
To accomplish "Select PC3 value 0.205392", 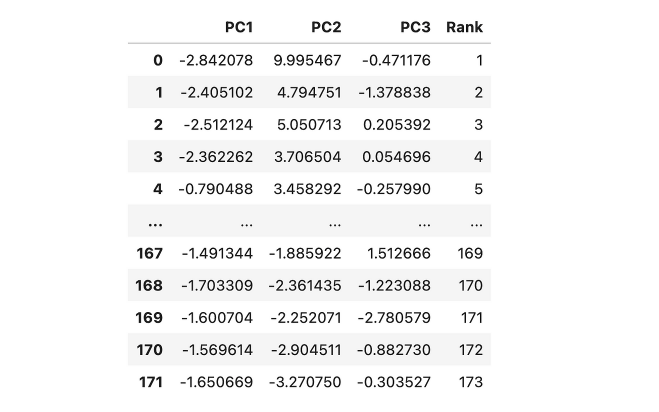I will [x=397, y=125].
